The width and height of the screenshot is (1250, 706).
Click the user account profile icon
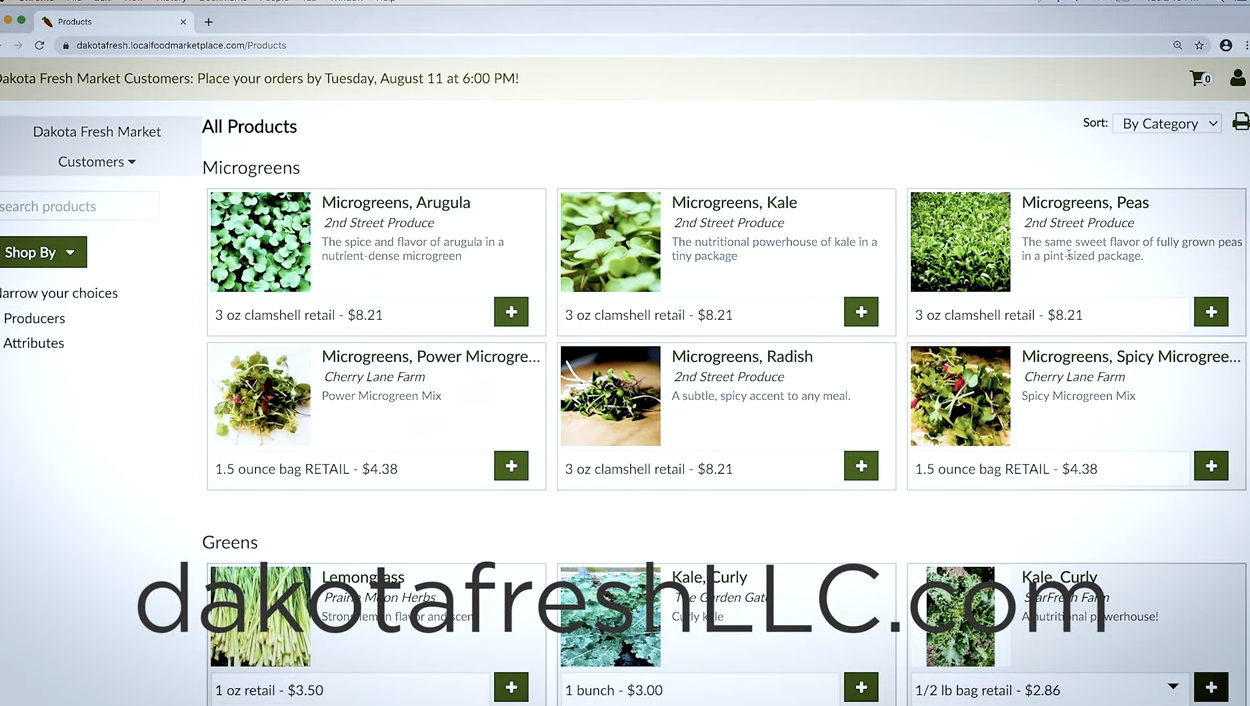pyautogui.click(x=1237, y=78)
